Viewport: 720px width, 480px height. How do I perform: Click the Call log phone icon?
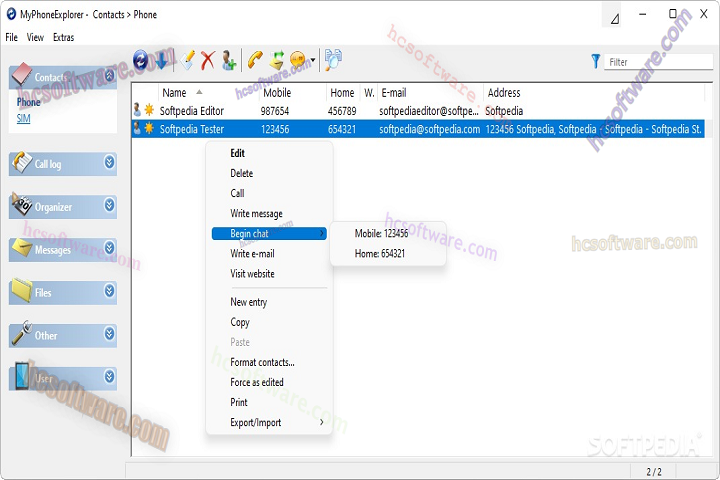coord(21,163)
